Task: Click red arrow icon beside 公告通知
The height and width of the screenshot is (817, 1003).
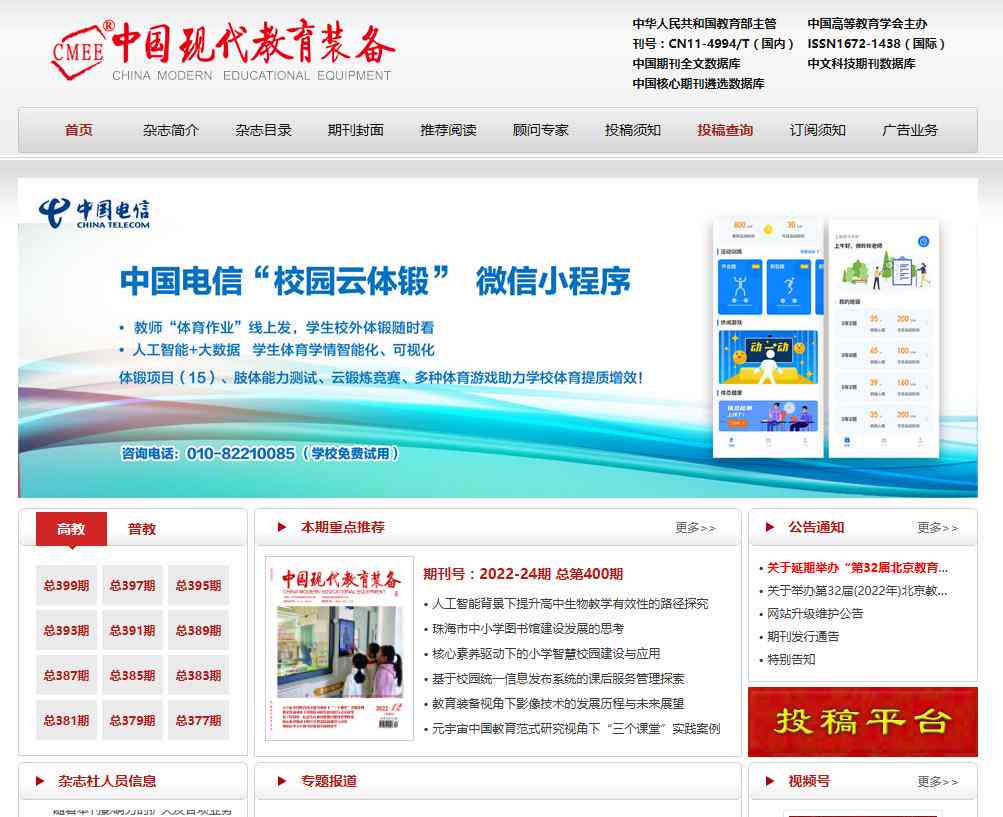Action: [770, 527]
